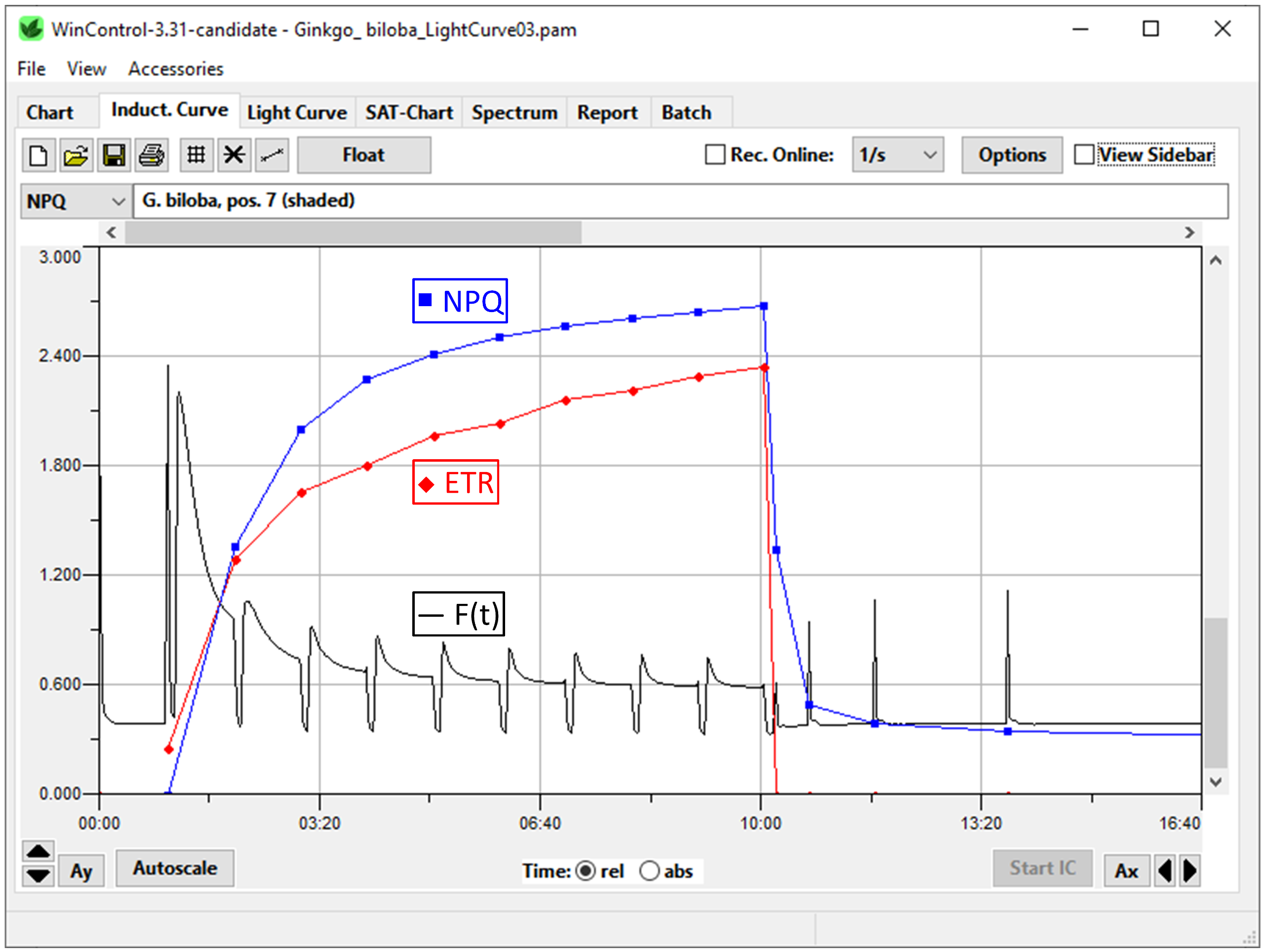Viewport: 1264px width, 952px height.
Task: Open the 1/s recording rate dropdown
Action: click(x=897, y=154)
